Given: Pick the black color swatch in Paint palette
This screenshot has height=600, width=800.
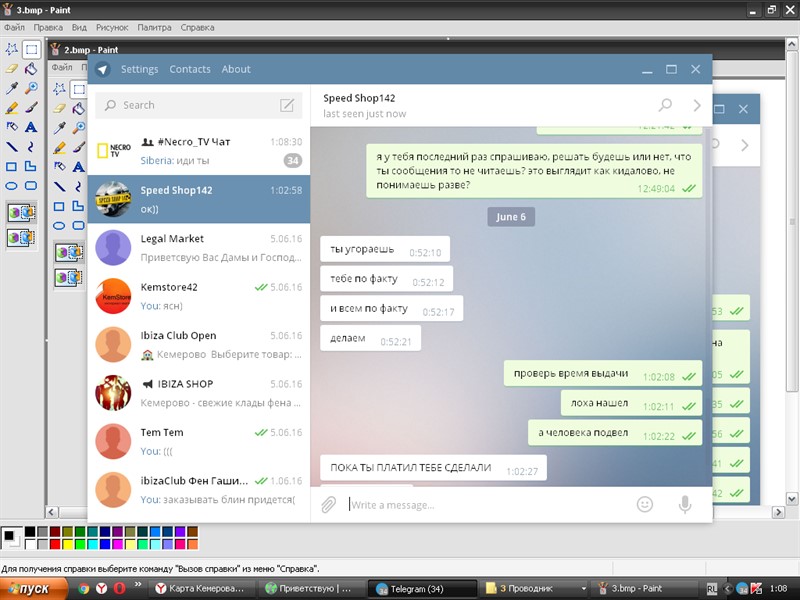Looking at the screenshot, I should [30, 532].
